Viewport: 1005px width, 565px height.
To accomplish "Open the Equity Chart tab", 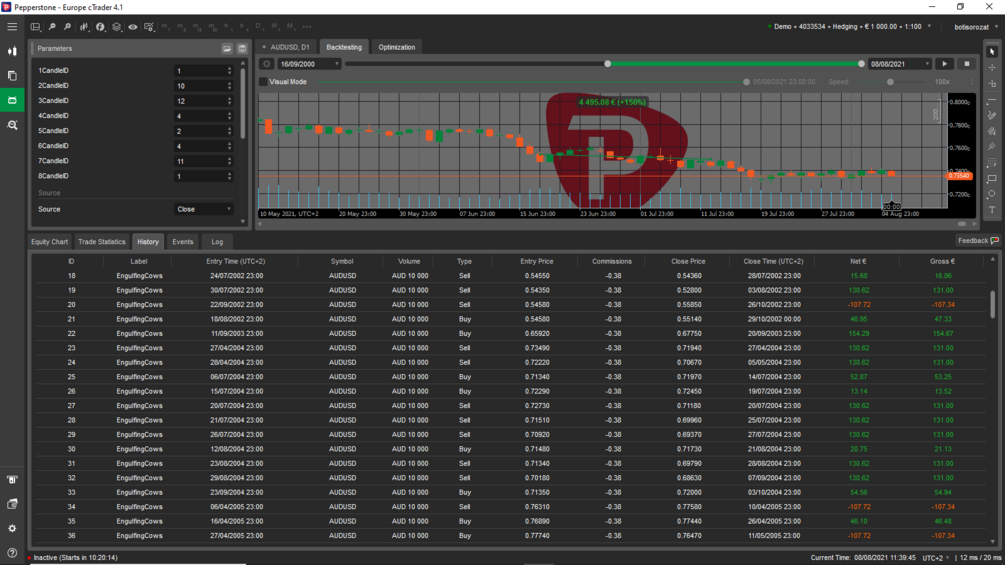I will [49, 242].
